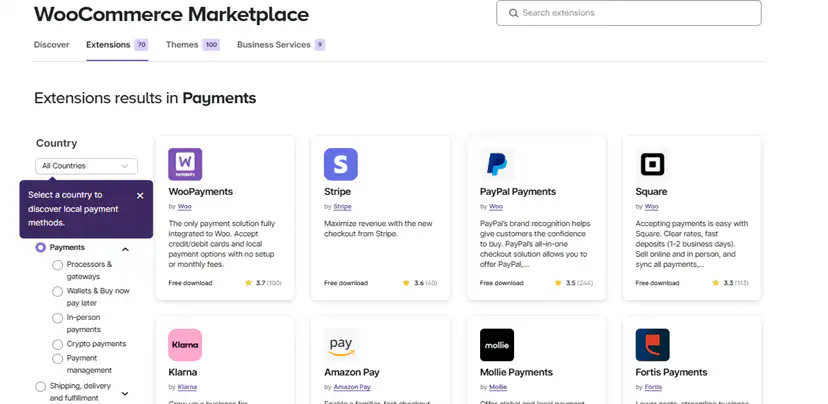The image size is (828, 404).
Task: Click the PayPal Payments logo icon
Action: click(x=496, y=164)
